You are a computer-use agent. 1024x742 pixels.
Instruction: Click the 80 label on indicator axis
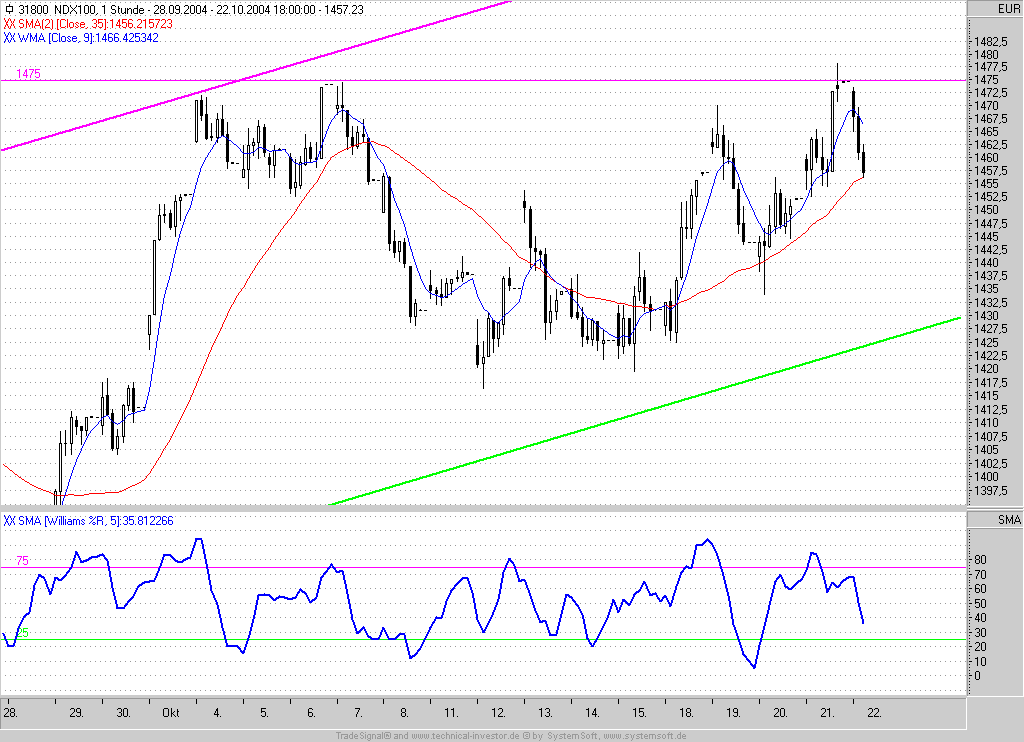coord(980,560)
